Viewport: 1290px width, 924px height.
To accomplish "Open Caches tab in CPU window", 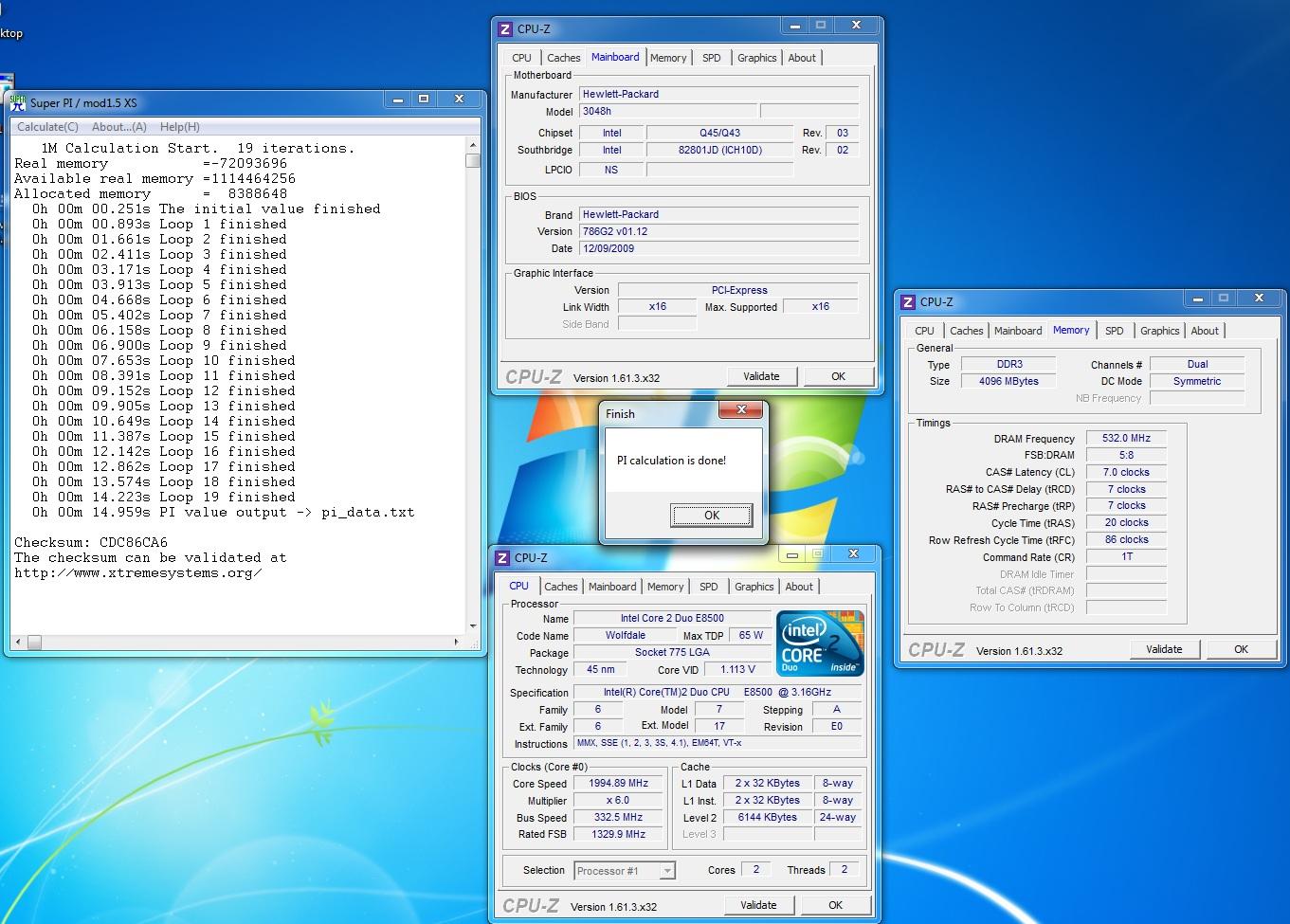I will point(561,587).
